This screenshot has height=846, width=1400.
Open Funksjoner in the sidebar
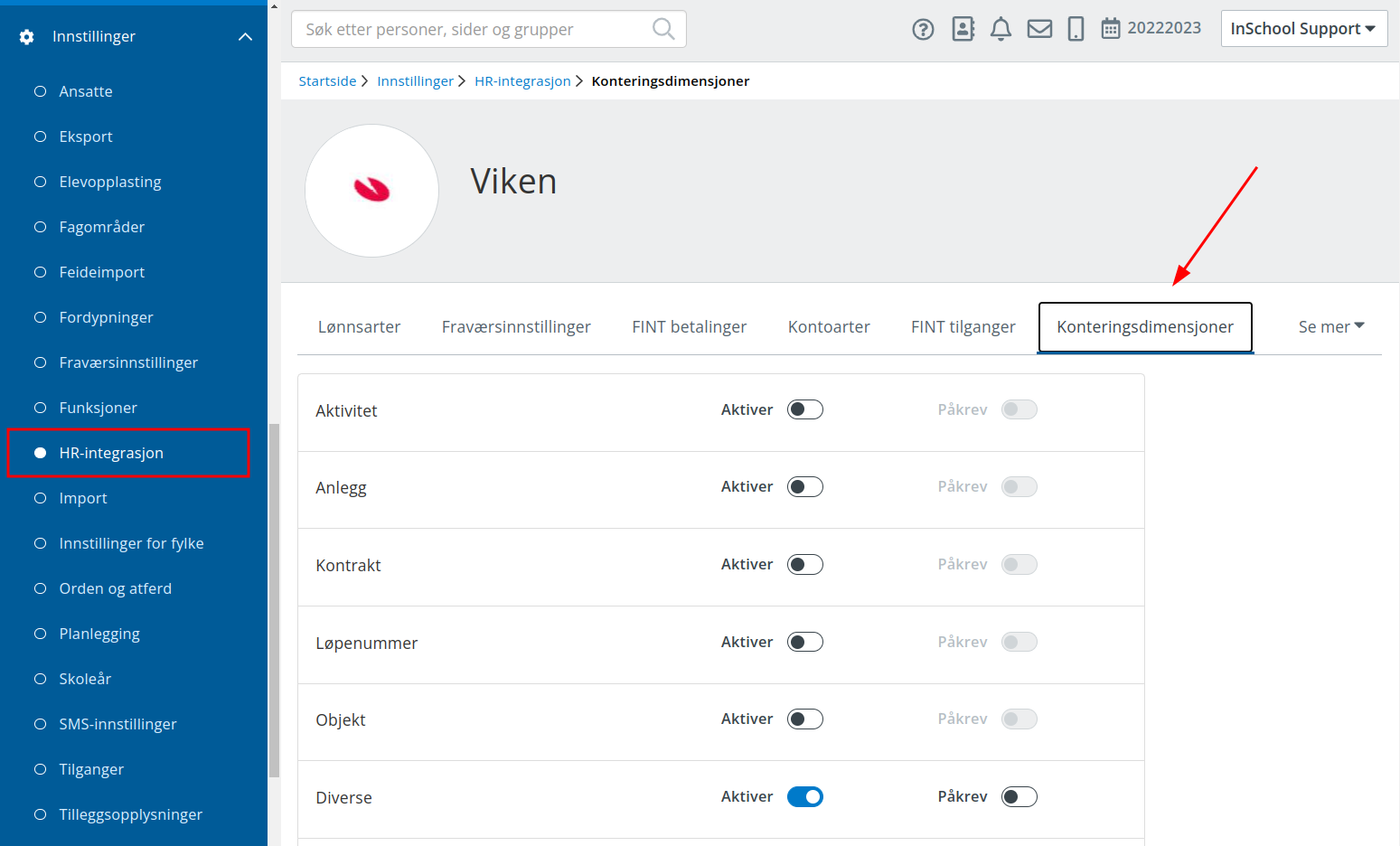pyautogui.click(x=99, y=408)
